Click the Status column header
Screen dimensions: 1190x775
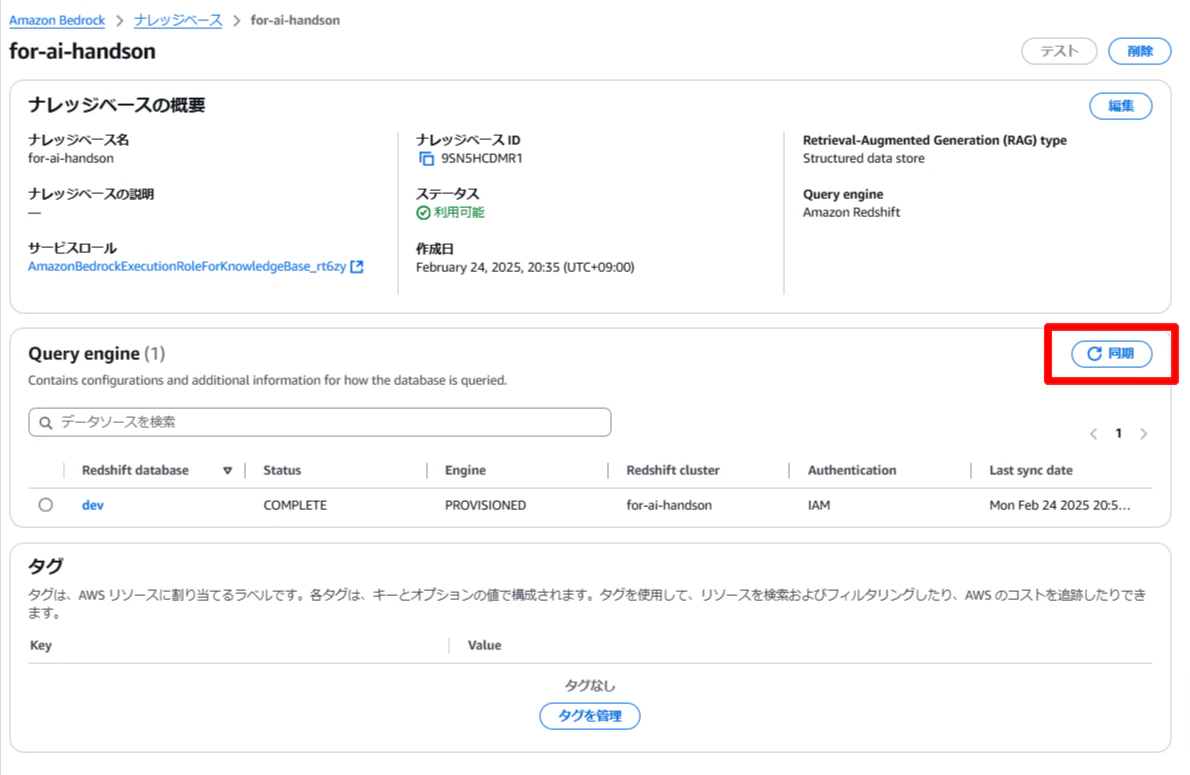point(282,470)
